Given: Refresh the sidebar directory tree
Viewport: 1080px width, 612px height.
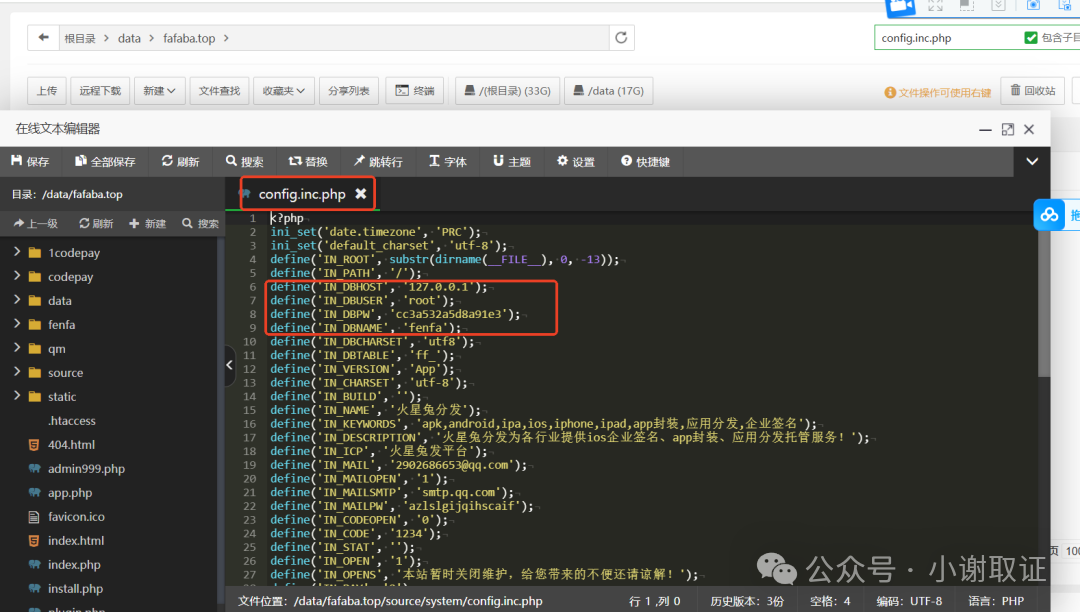Looking at the screenshot, I should 96,224.
